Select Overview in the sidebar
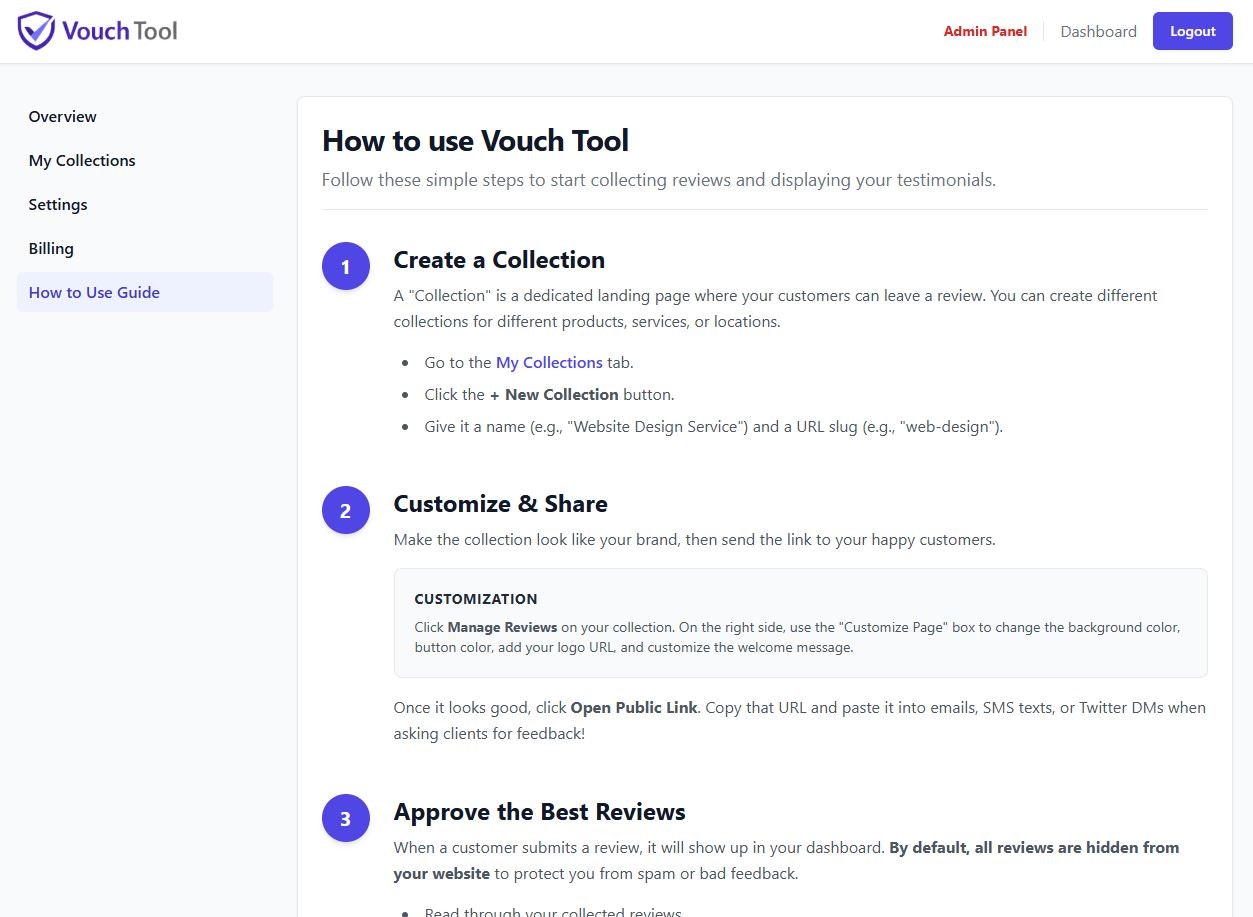Image resolution: width=1253 pixels, height=917 pixels. point(62,116)
